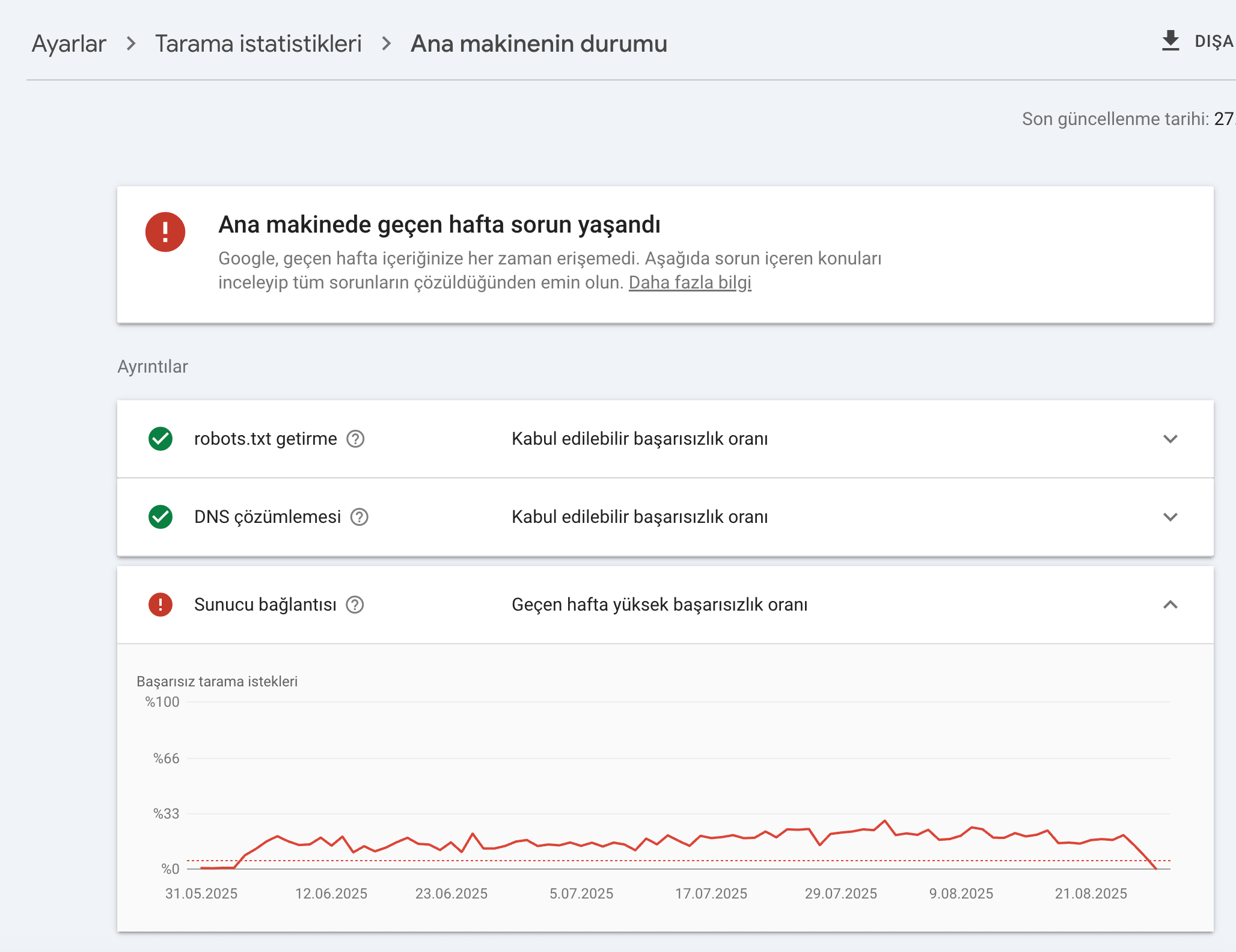The height and width of the screenshot is (952, 1236).
Task: Open help icon next to Sunucu bağlantısı
Action: (x=355, y=605)
